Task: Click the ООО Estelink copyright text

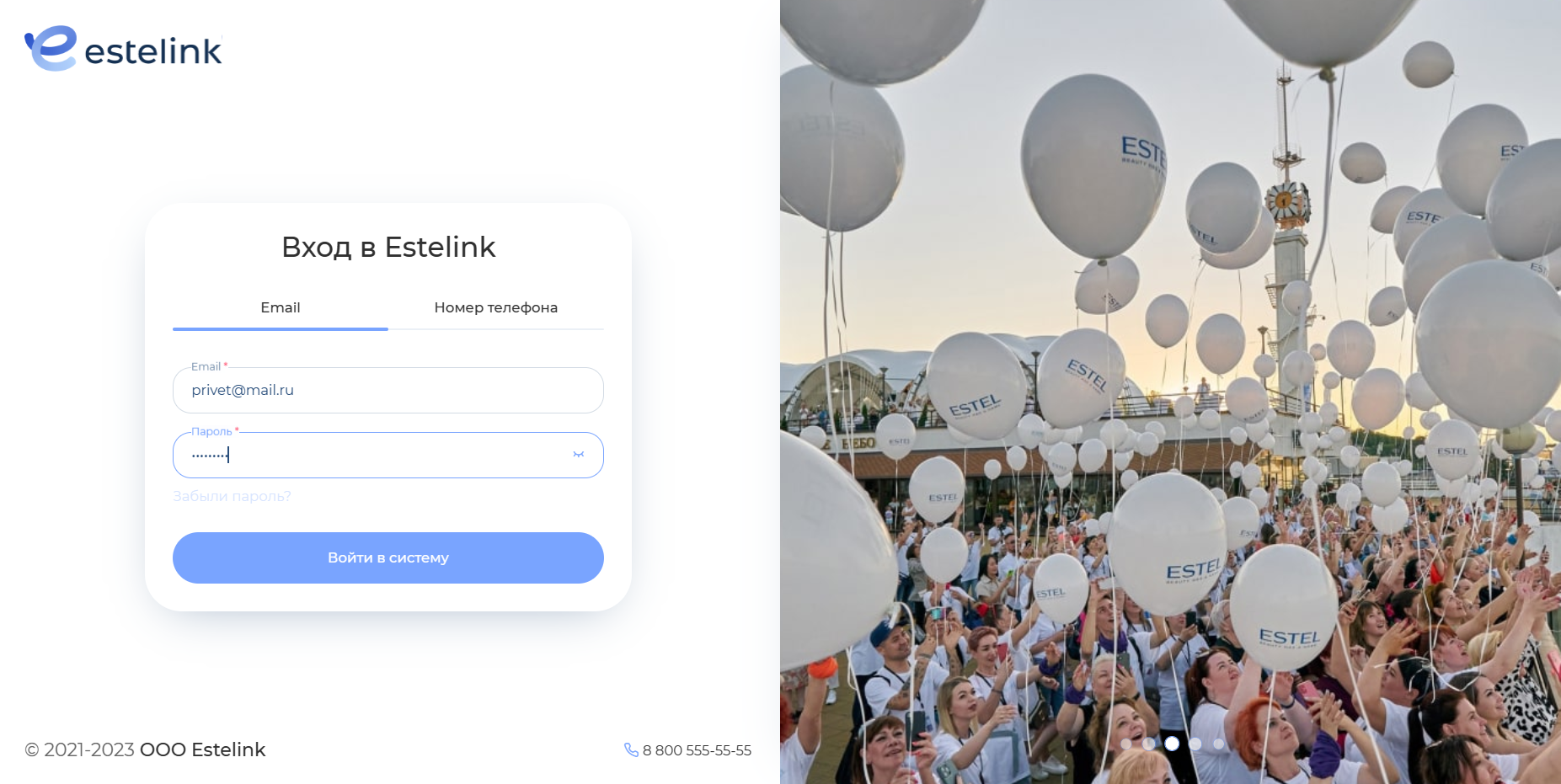Action: click(x=203, y=749)
